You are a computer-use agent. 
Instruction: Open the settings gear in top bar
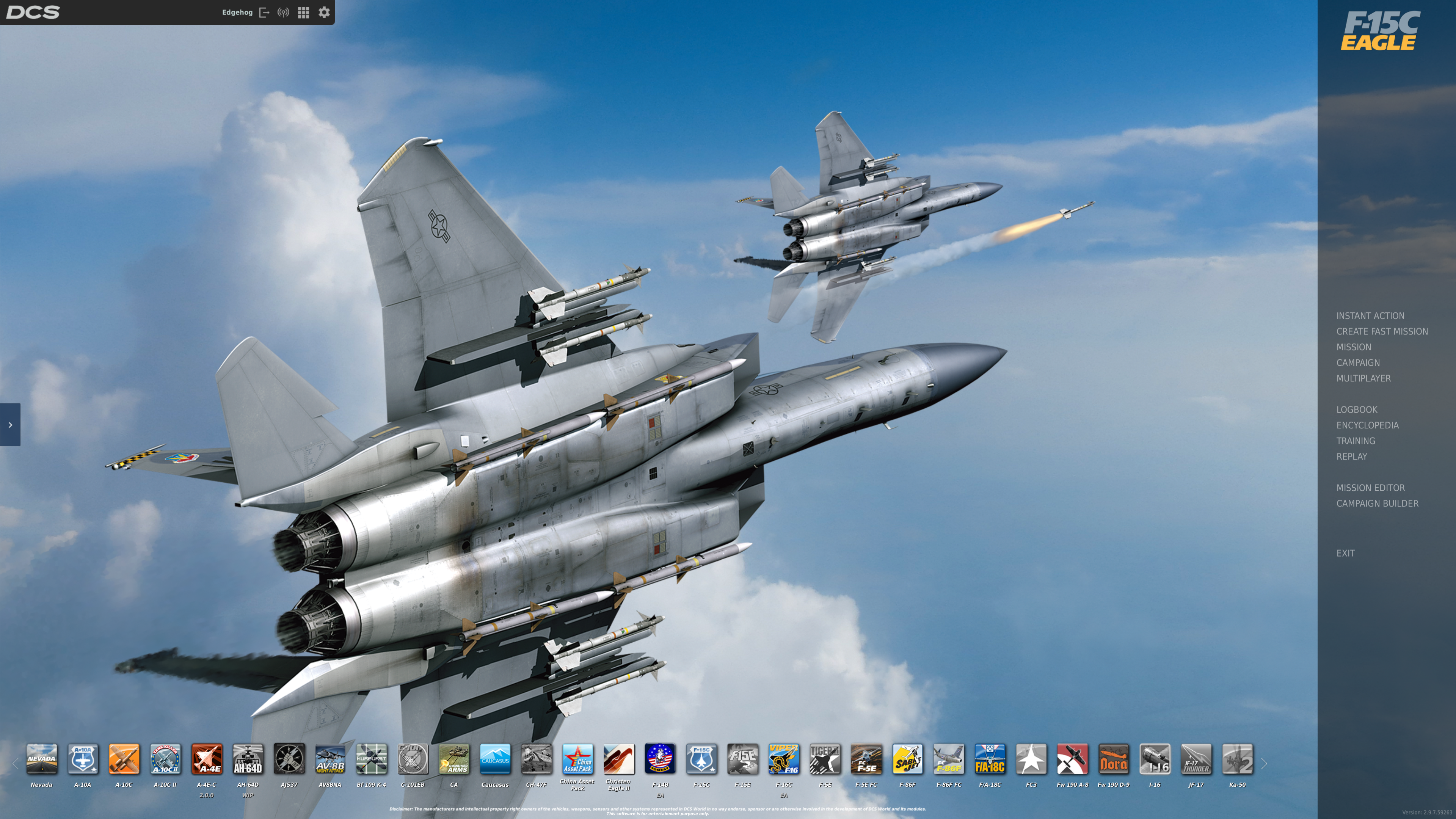(324, 13)
